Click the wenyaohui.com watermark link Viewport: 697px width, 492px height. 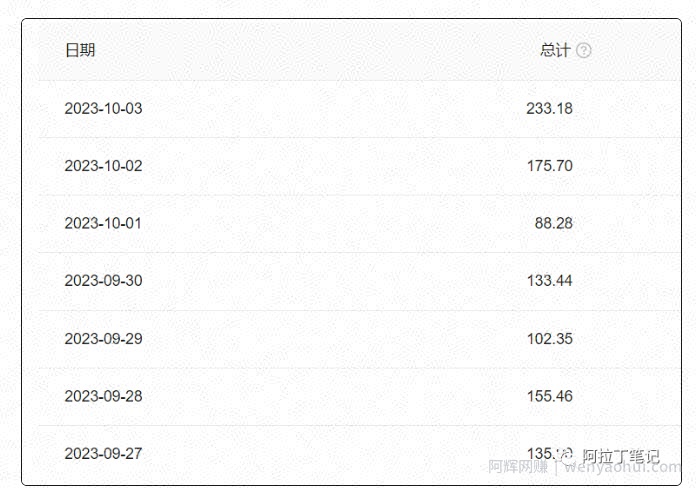[622, 467]
